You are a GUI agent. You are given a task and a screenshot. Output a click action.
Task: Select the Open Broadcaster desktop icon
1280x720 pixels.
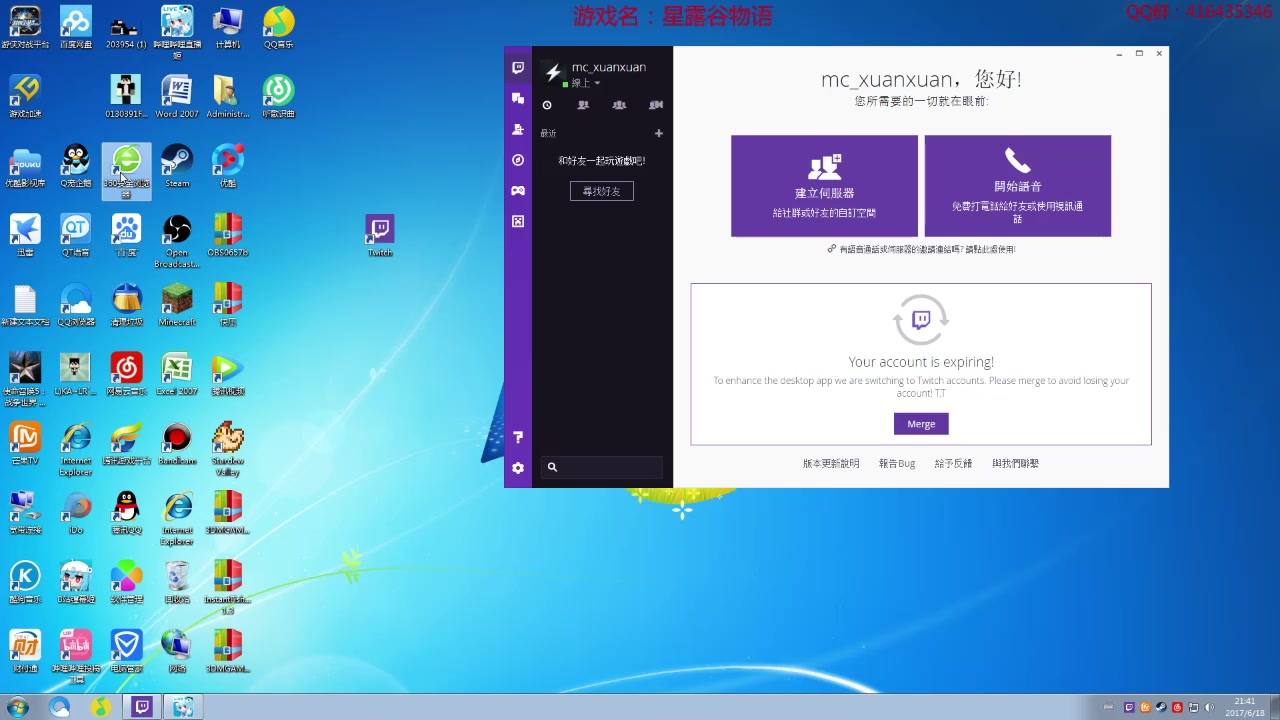(x=177, y=241)
